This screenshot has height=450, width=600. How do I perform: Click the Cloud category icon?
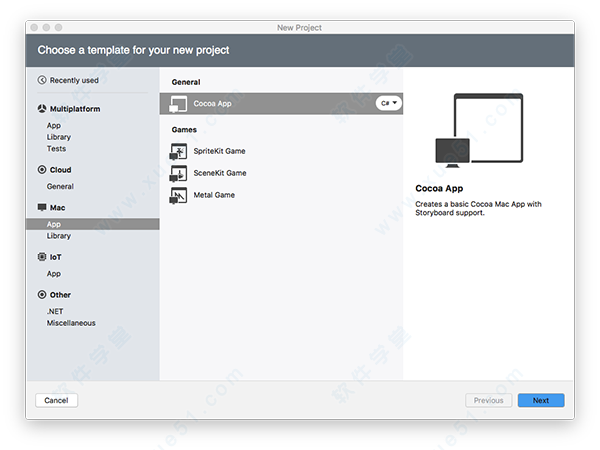pyautogui.click(x=42, y=170)
